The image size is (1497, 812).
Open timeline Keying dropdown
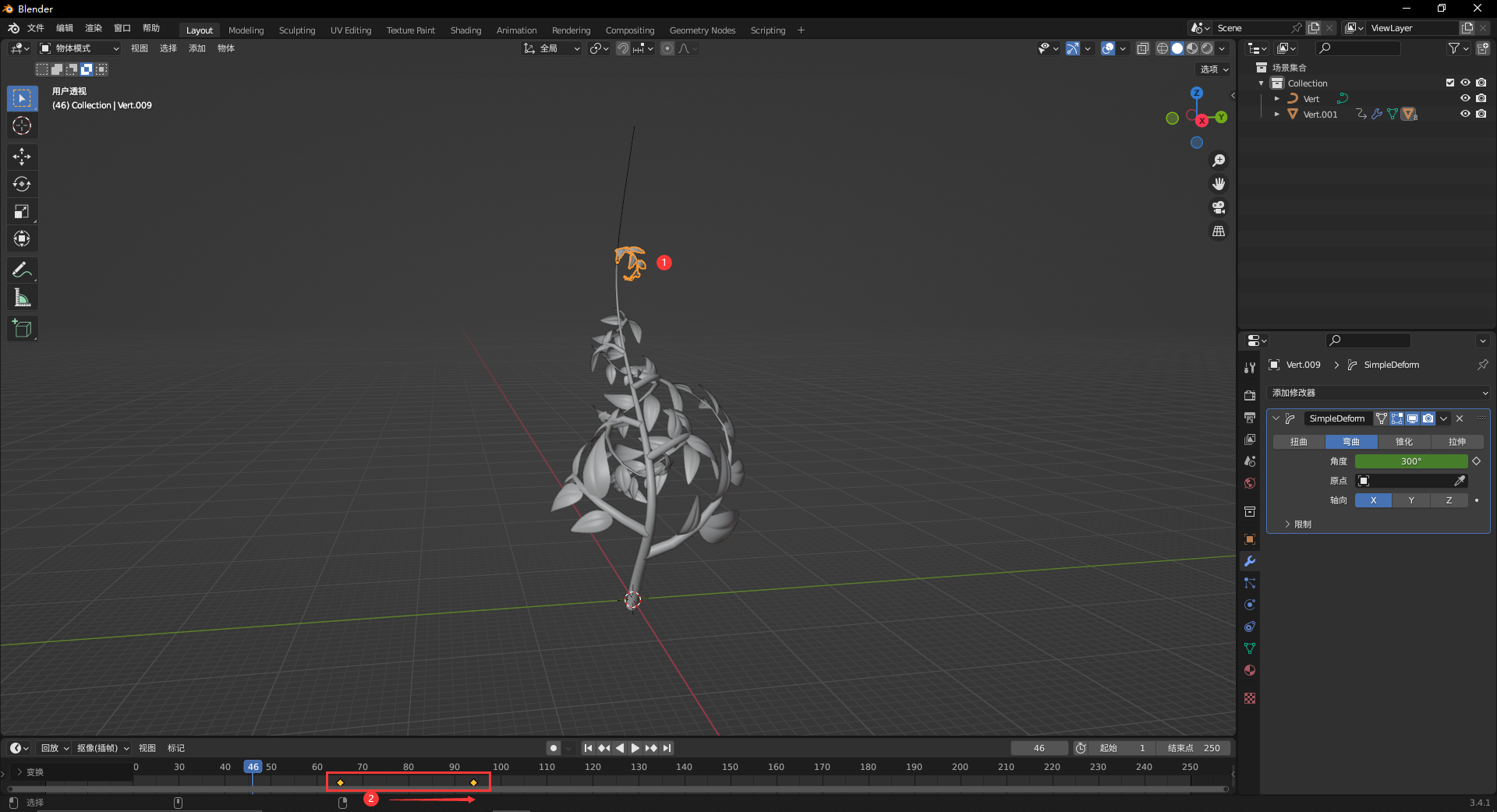[103, 748]
